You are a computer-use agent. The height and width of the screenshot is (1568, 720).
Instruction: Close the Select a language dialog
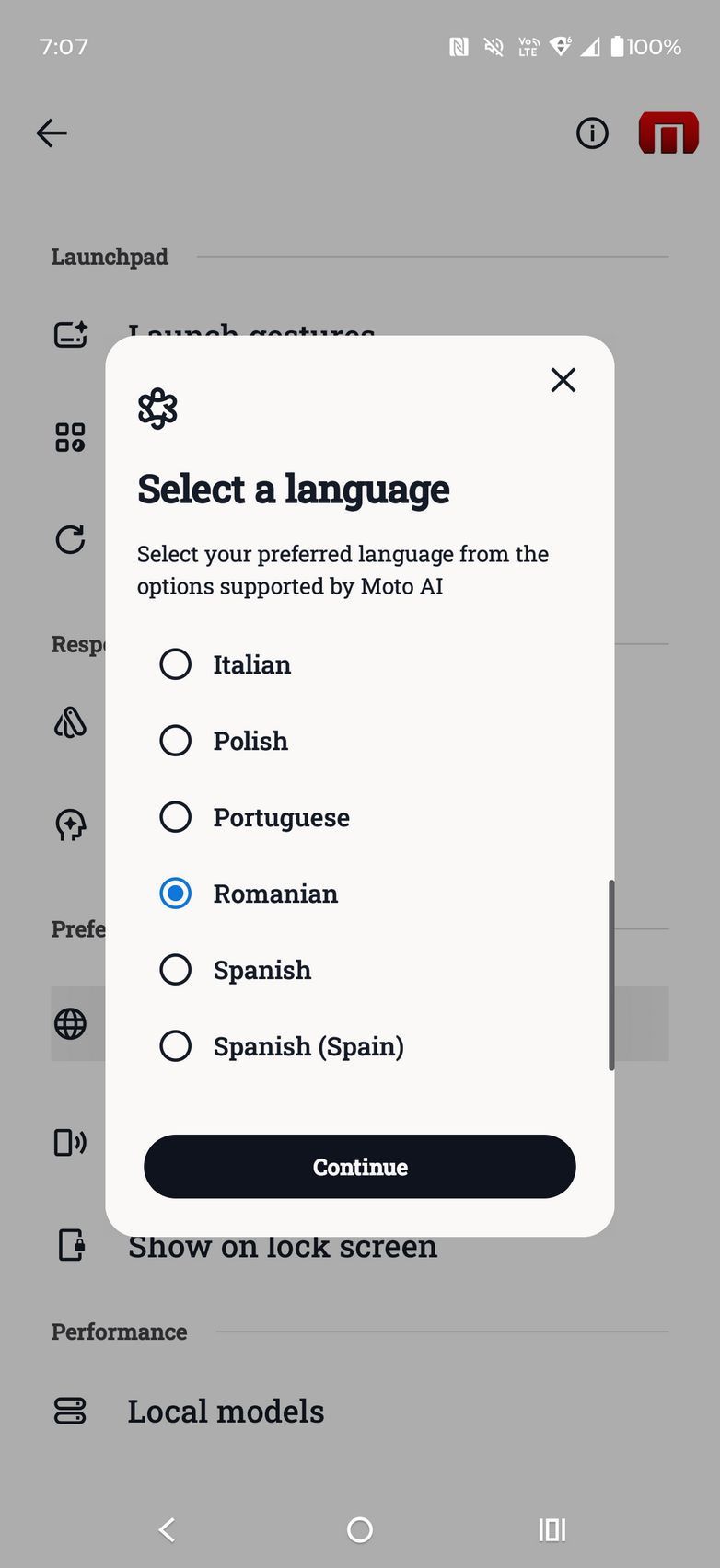tap(563, 380)
